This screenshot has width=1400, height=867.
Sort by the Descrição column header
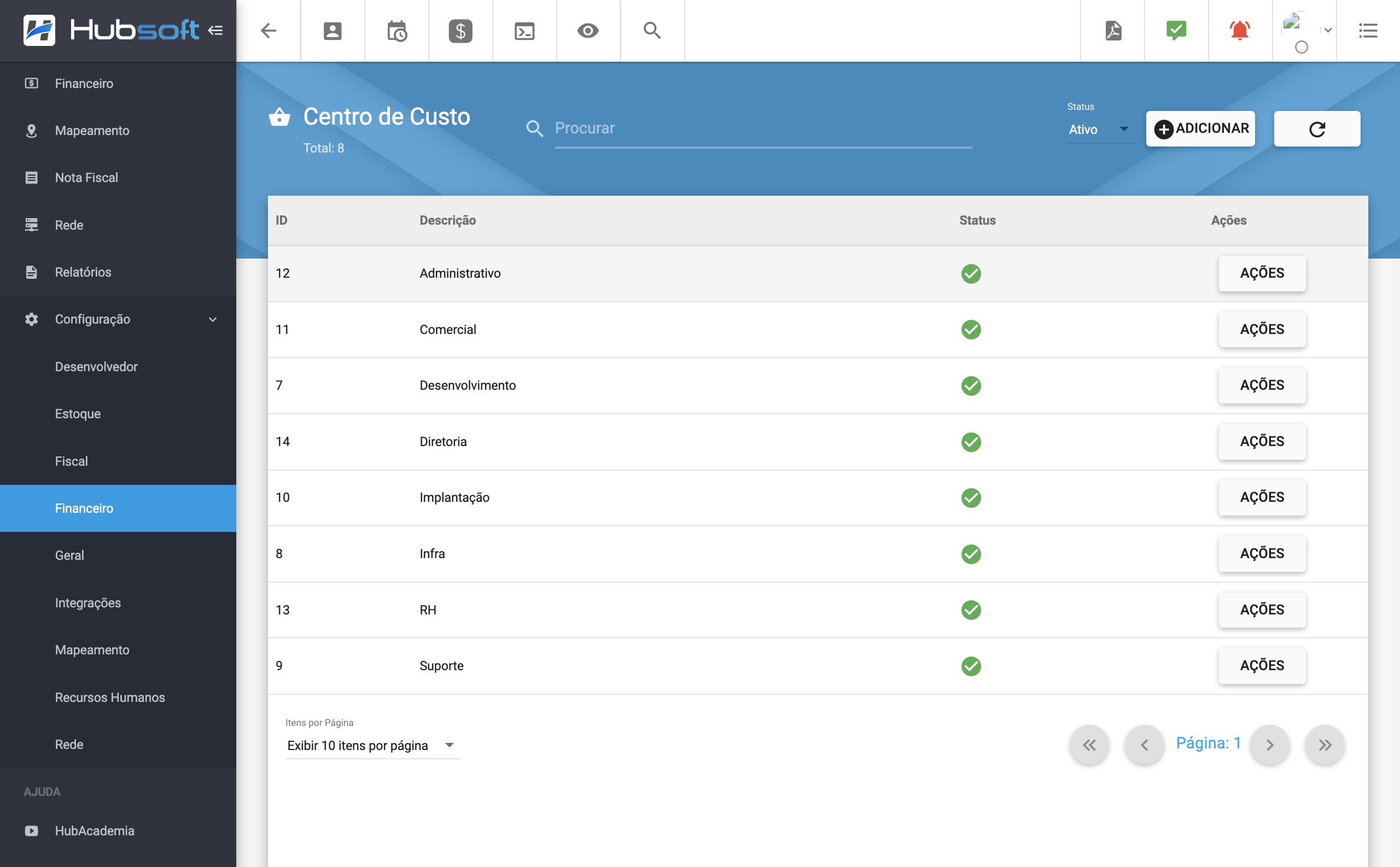(447, 220)
